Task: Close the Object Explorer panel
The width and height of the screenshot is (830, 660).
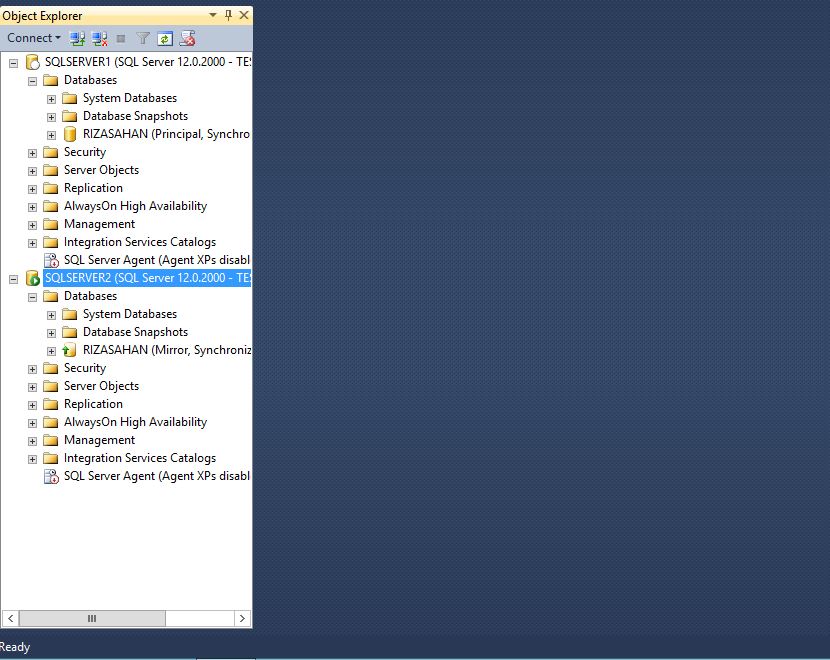Action: pos(244,15)
